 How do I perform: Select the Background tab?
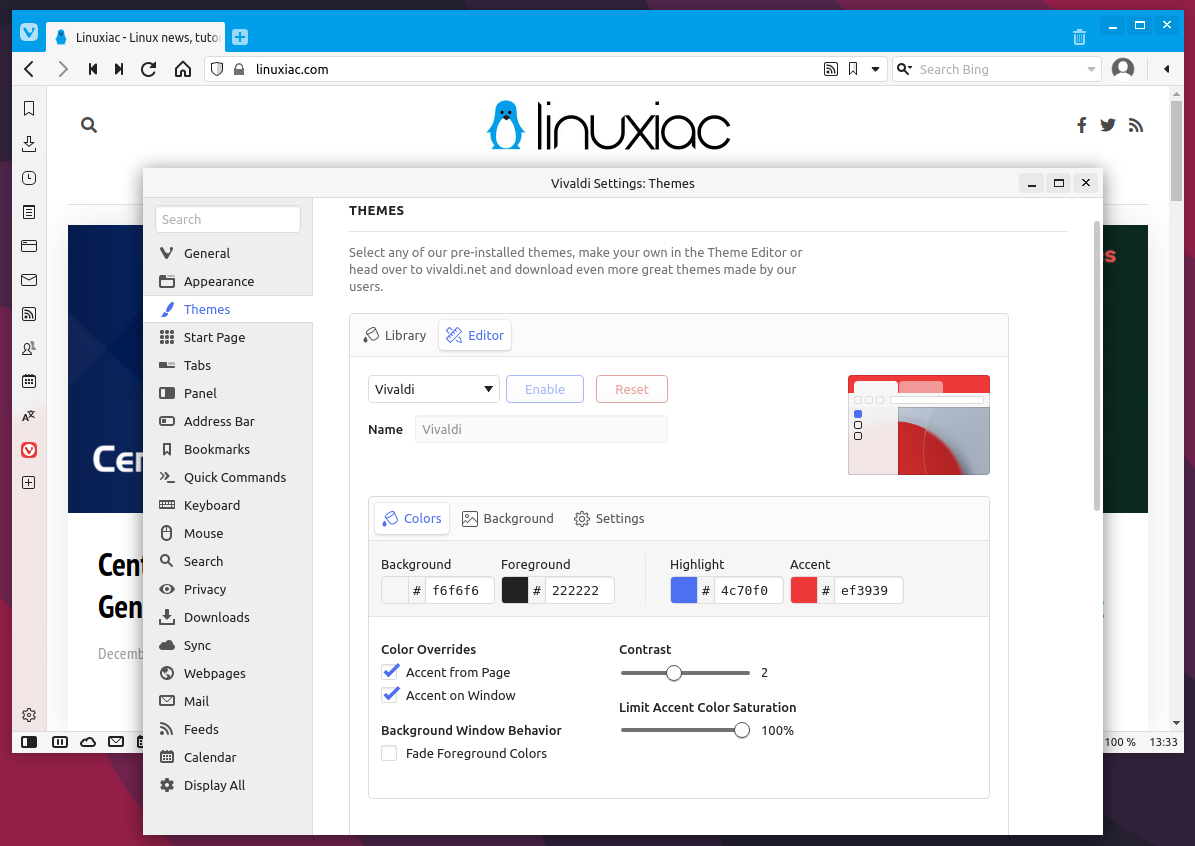[508, 518]
